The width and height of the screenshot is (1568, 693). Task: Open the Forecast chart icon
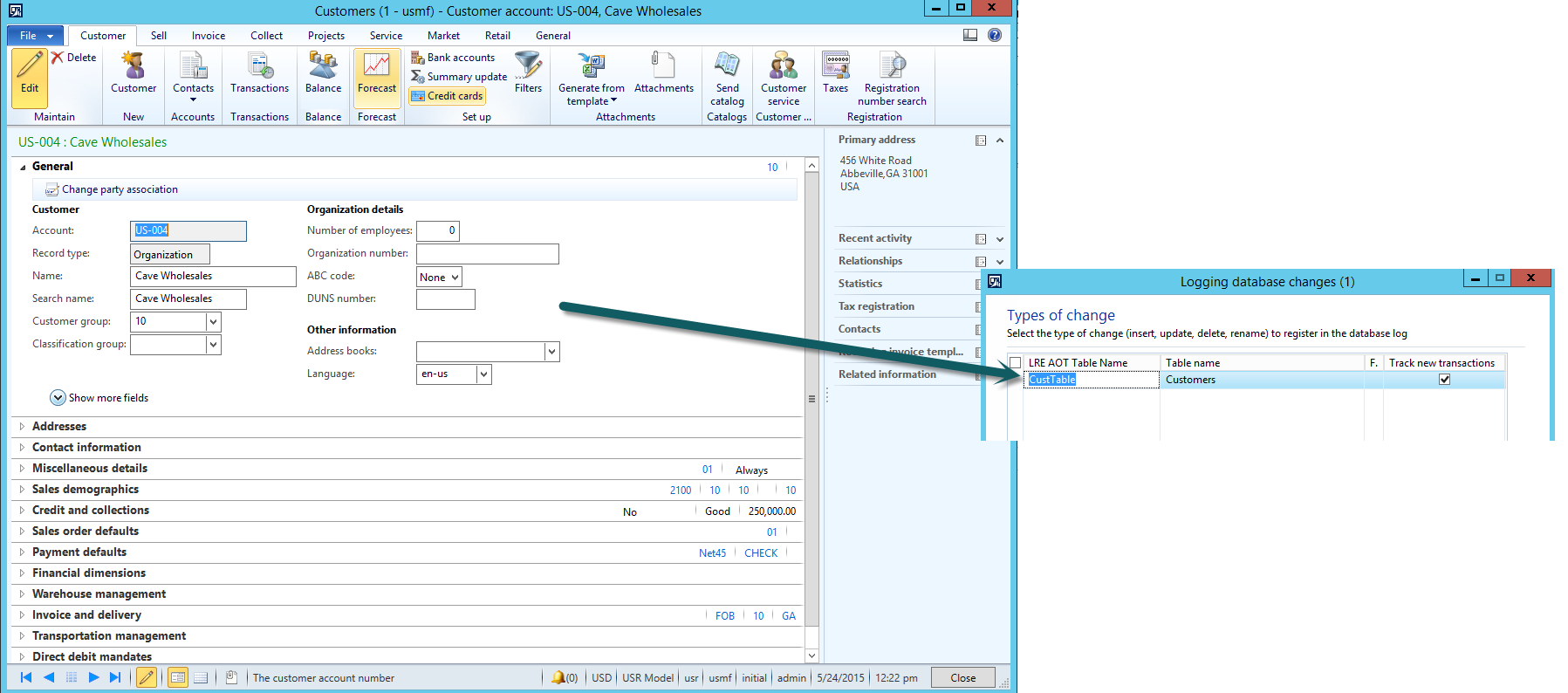pos(377,68)
